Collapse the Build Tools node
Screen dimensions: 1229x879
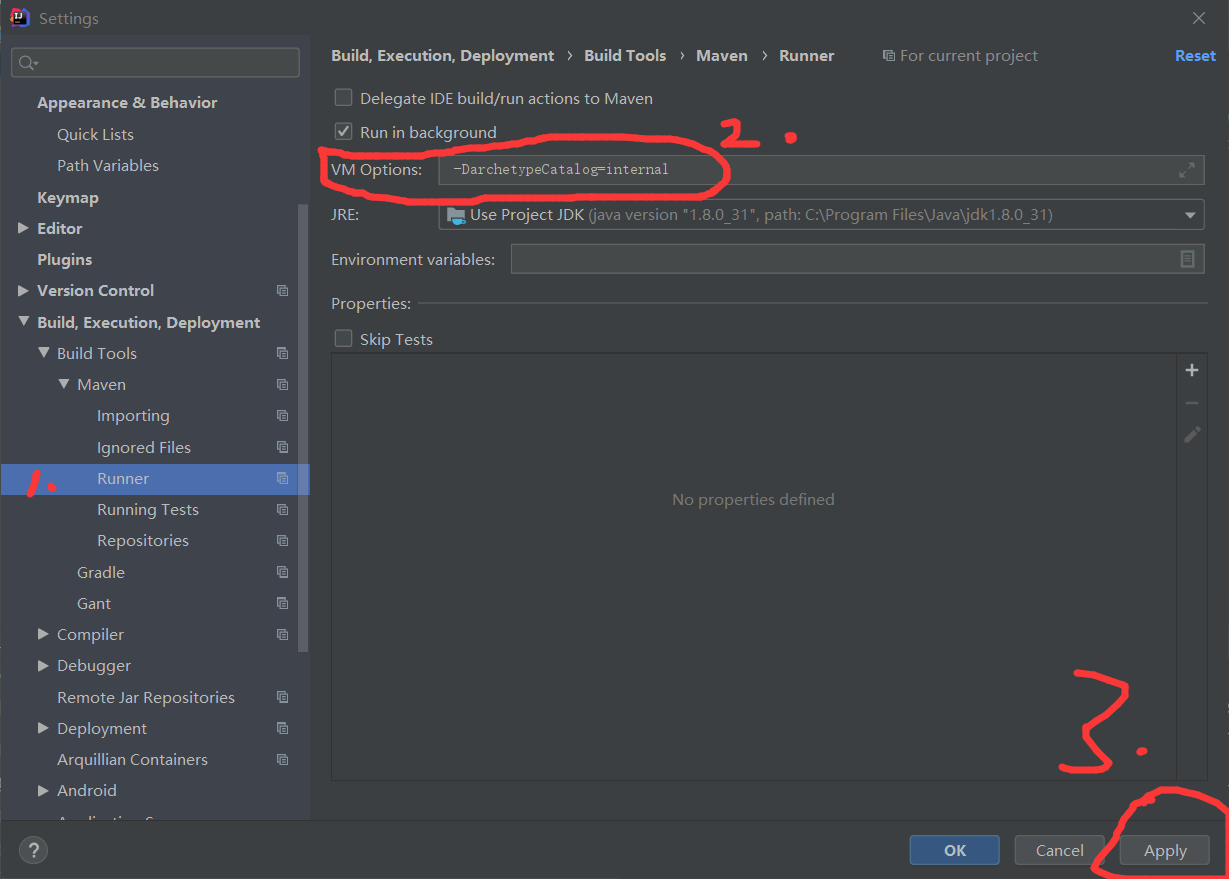[43, 353]
